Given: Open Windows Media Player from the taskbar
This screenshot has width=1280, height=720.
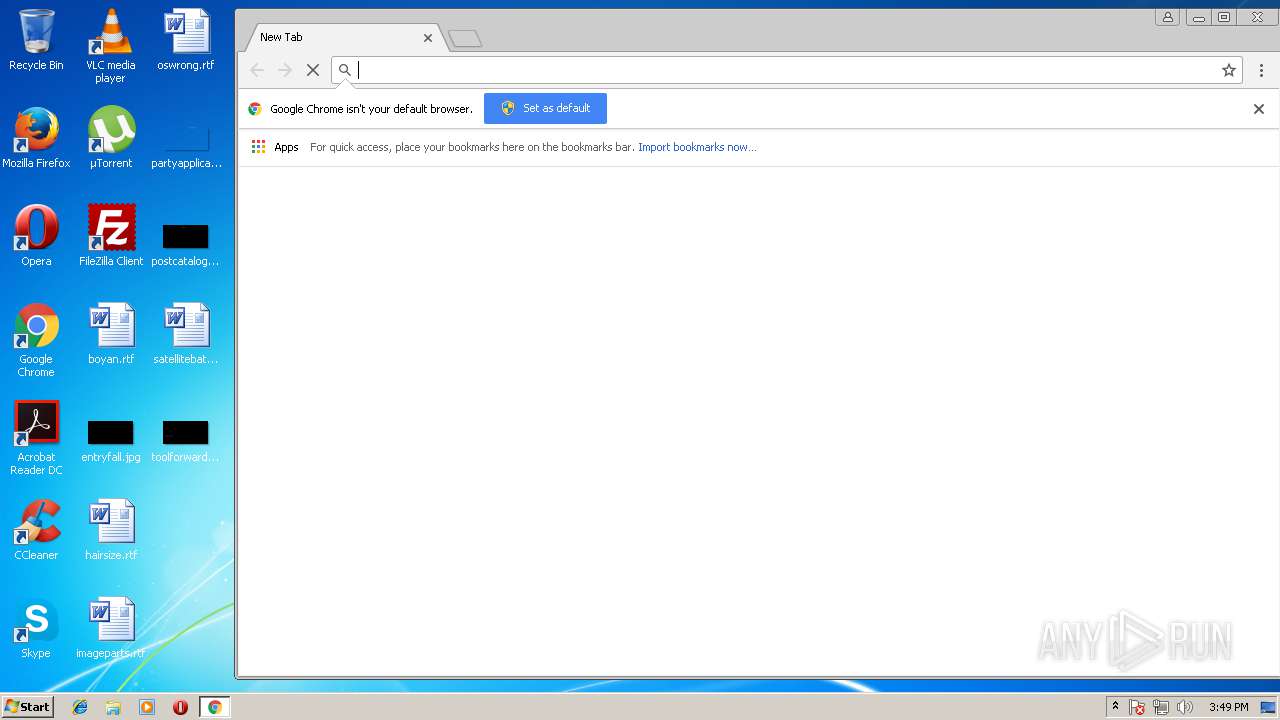Looking at the screenshot, I should pos(147,707).
